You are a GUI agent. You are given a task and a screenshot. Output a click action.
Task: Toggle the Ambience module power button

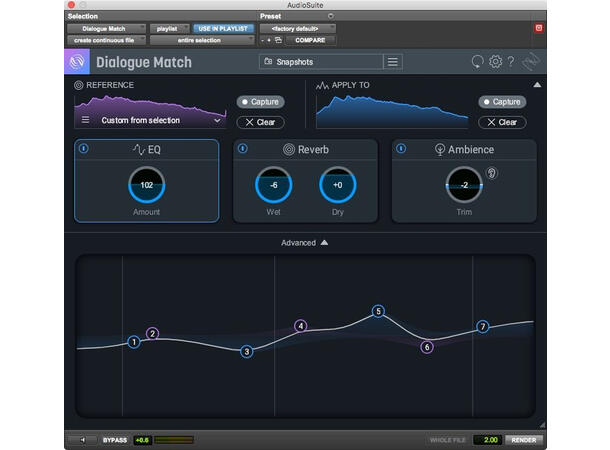401,149
